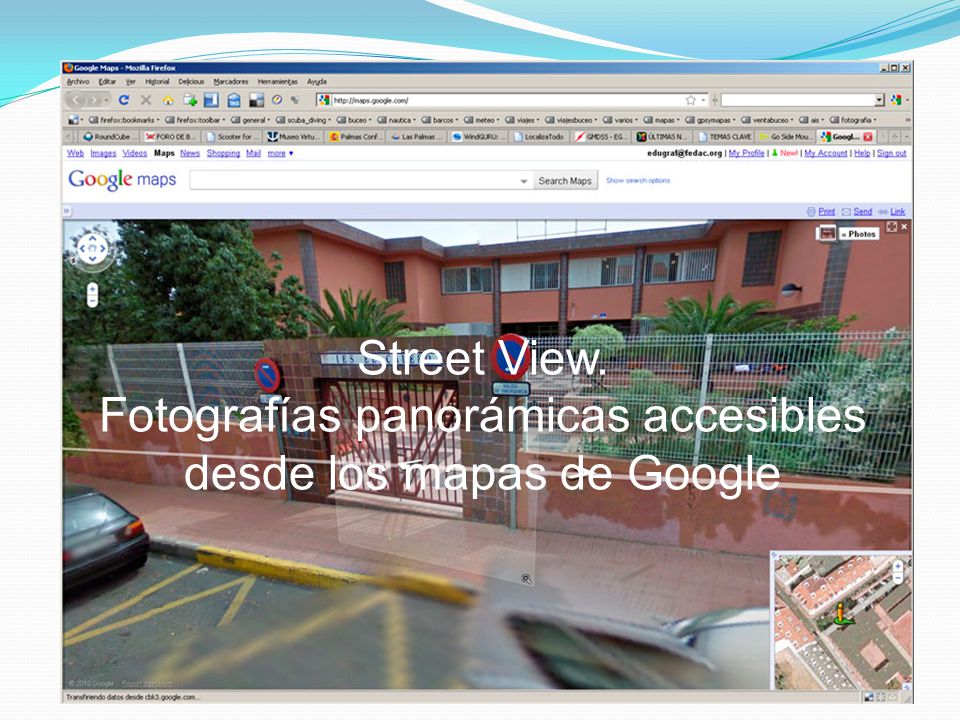Open the Herramientas menu
The image size is (960, 720).
click(277, 81)
